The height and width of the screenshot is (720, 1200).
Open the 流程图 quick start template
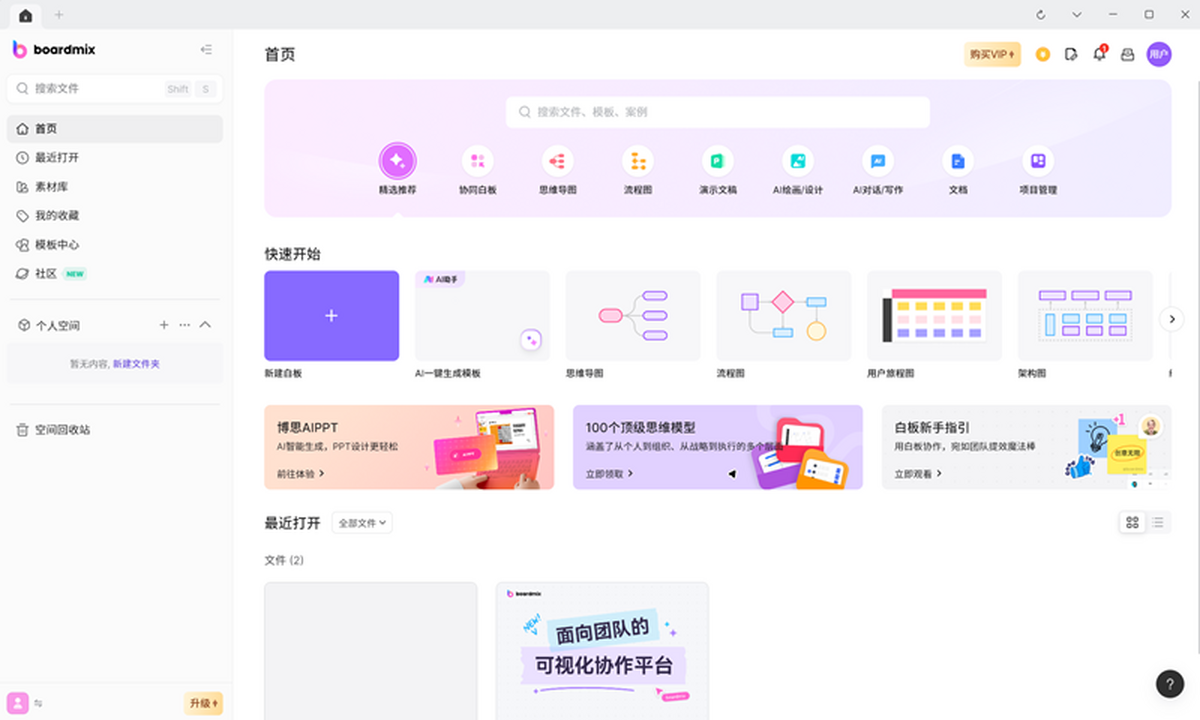point(784,316)
